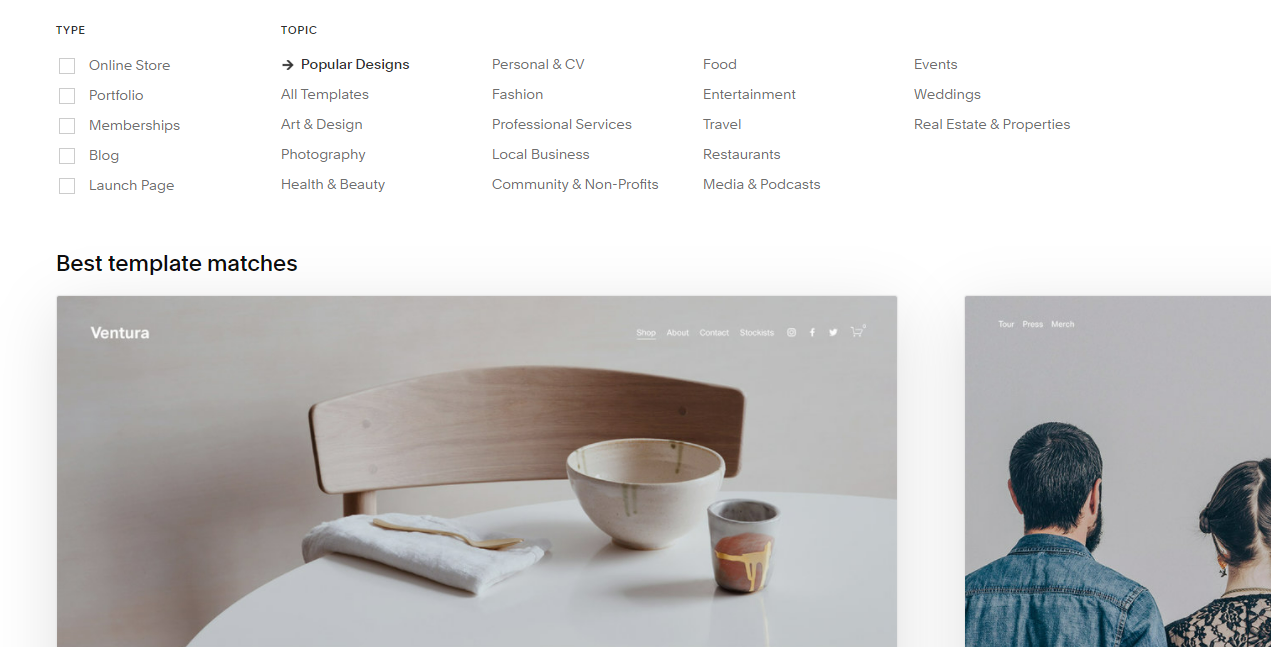Viewport: 1271px width, 647px height.
Task: Open the shopping cart icon in Ventura preview
Action: point(857,331)
